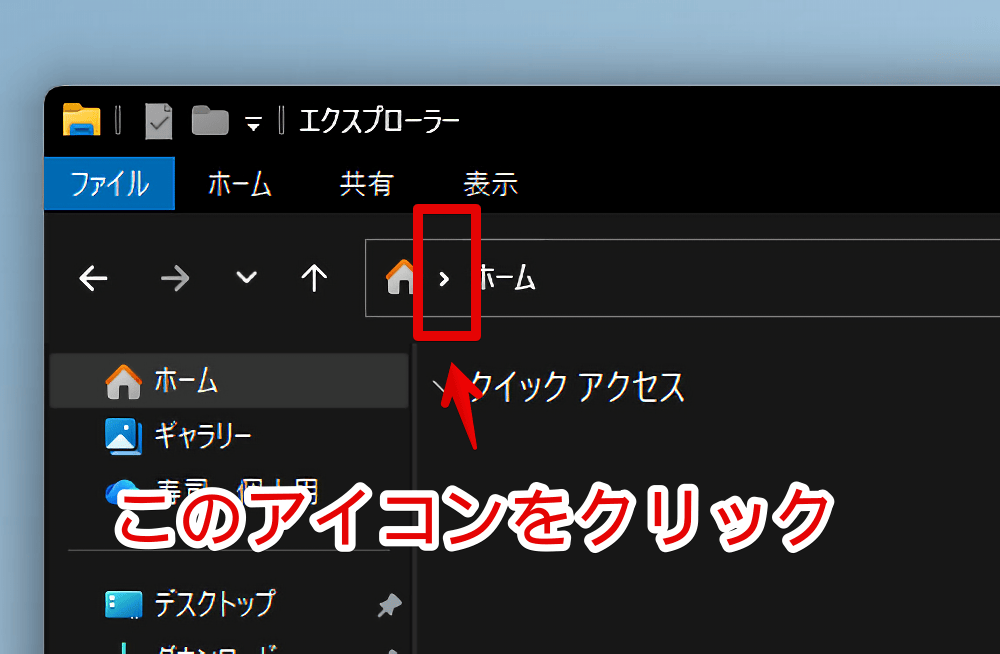The image size is (1000, 654).
Task: Click the highlighted address bar chevron
Action: tap(447, 279)
